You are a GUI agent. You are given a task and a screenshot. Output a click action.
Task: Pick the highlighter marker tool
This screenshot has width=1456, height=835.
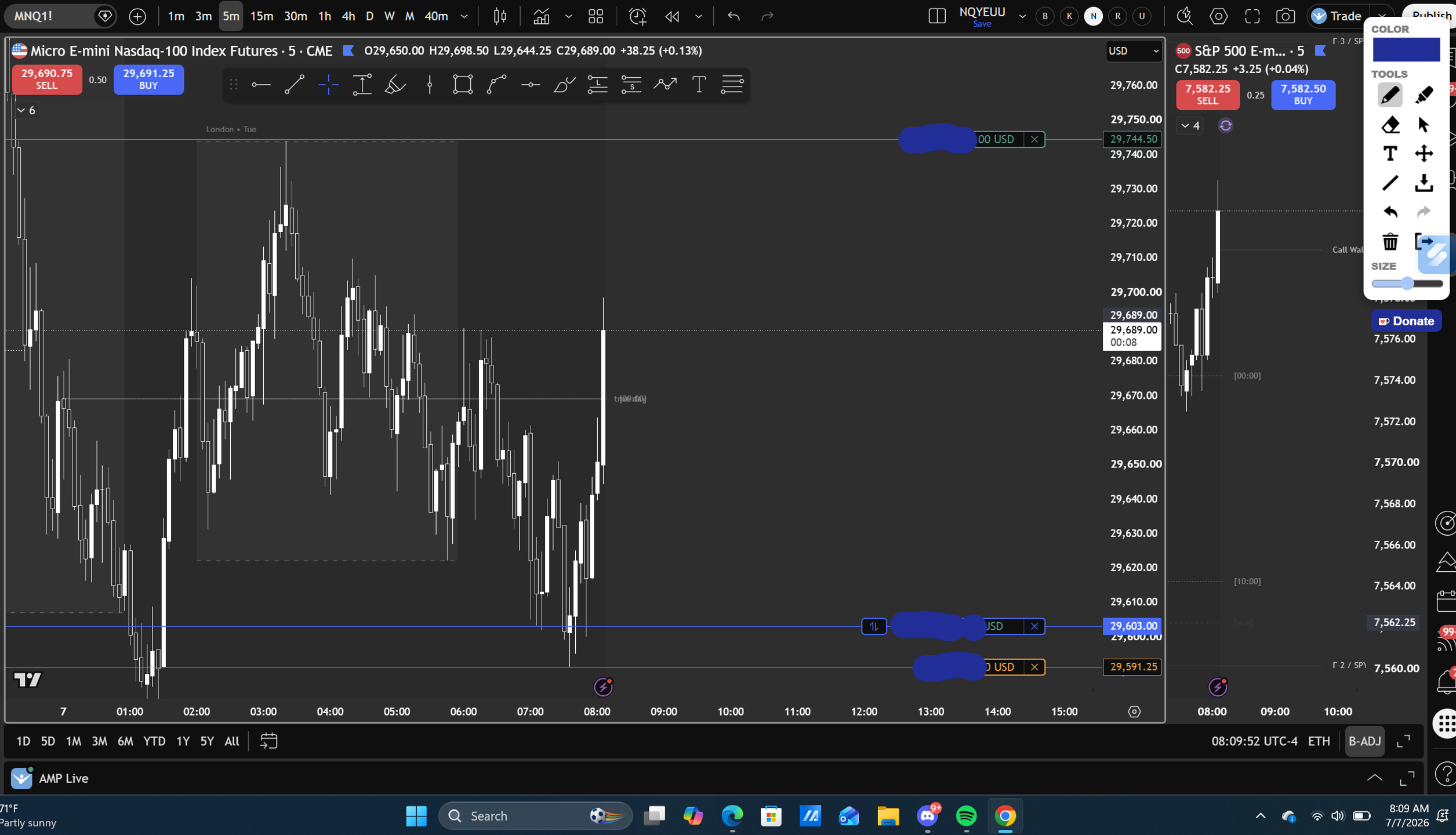click(x=1424, y=95)
